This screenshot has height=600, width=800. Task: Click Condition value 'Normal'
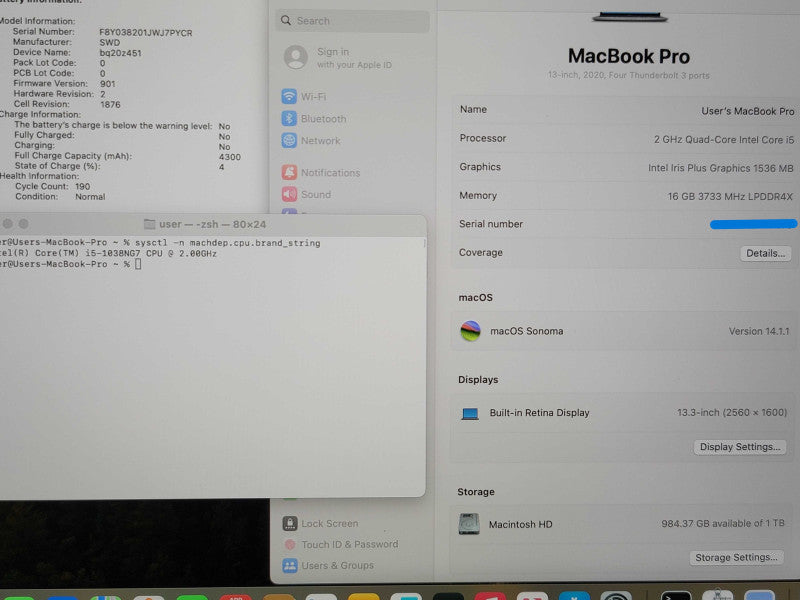[90, 196]
